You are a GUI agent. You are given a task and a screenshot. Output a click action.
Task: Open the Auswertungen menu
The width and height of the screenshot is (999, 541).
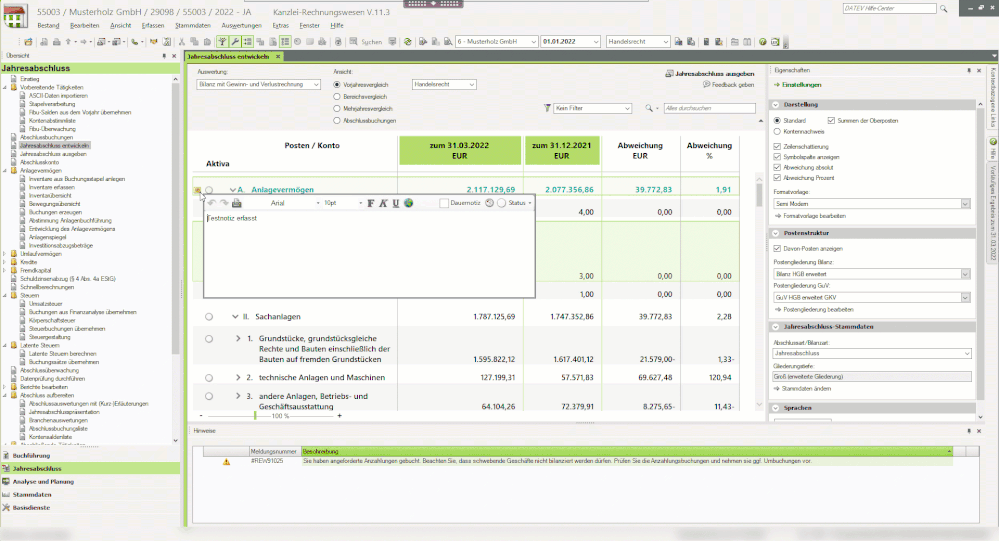tap(241, 25)
